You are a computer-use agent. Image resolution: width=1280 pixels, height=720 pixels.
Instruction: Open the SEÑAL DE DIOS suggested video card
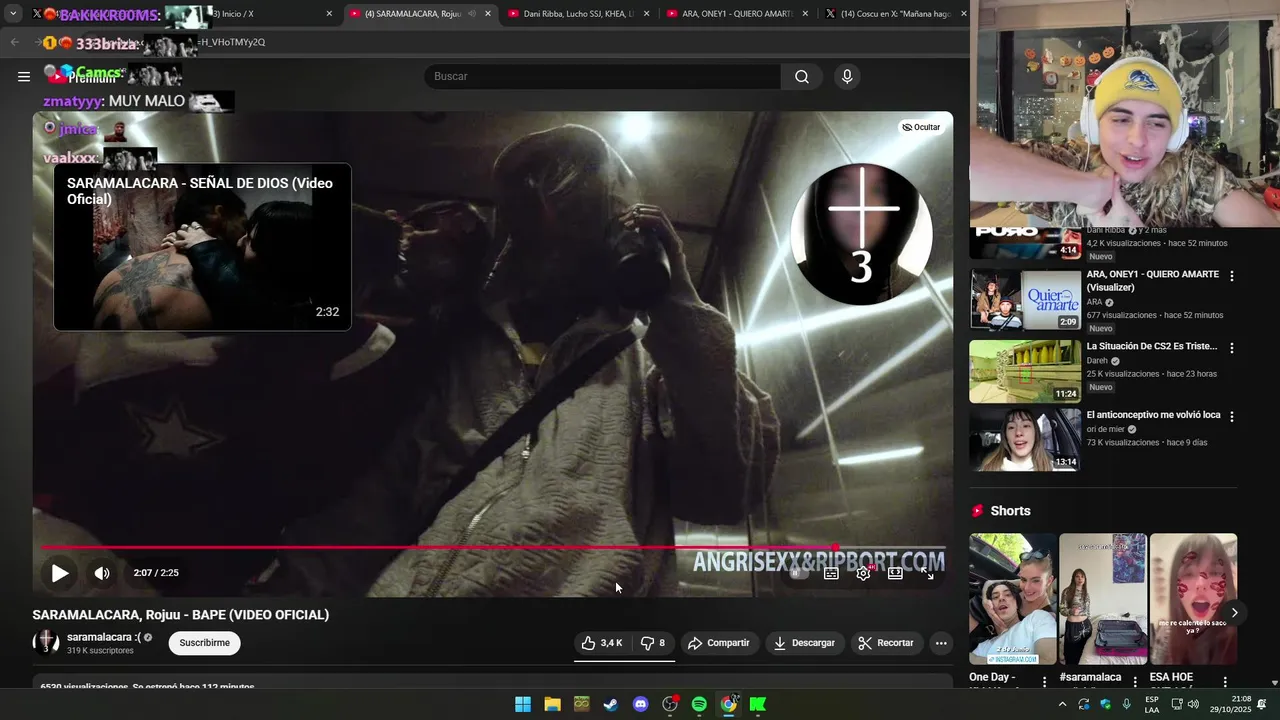[x=202, y=247]
